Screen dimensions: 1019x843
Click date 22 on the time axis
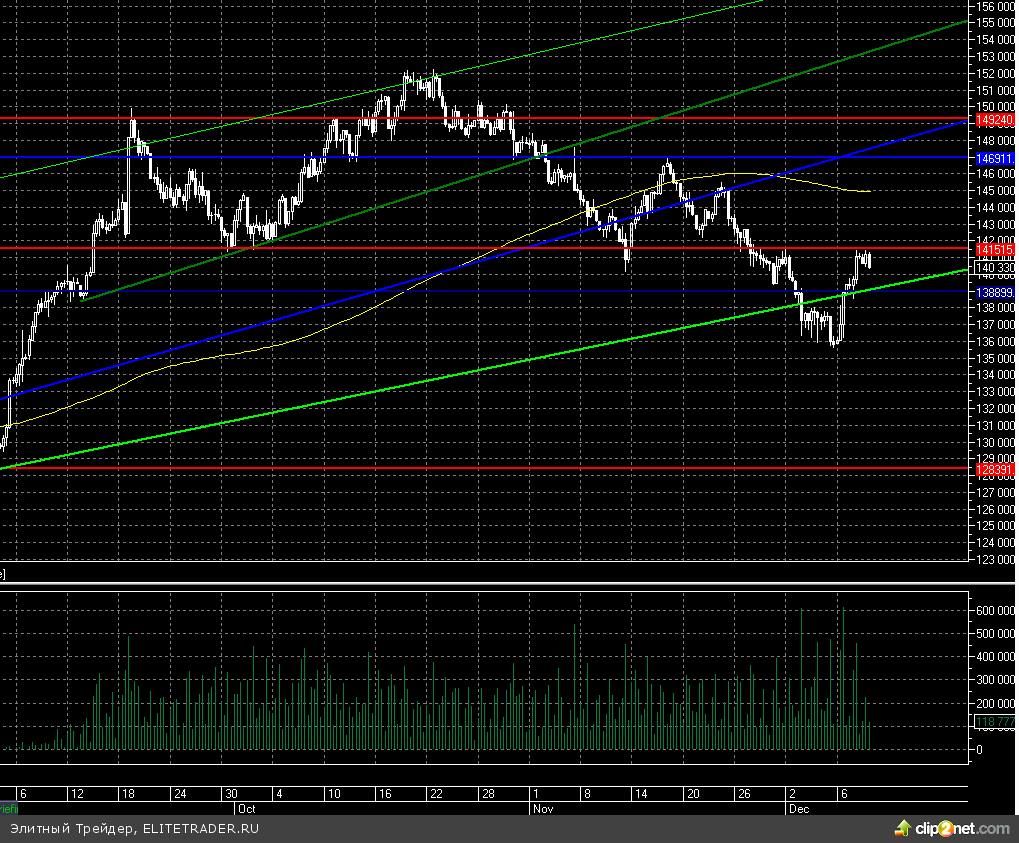435,793
